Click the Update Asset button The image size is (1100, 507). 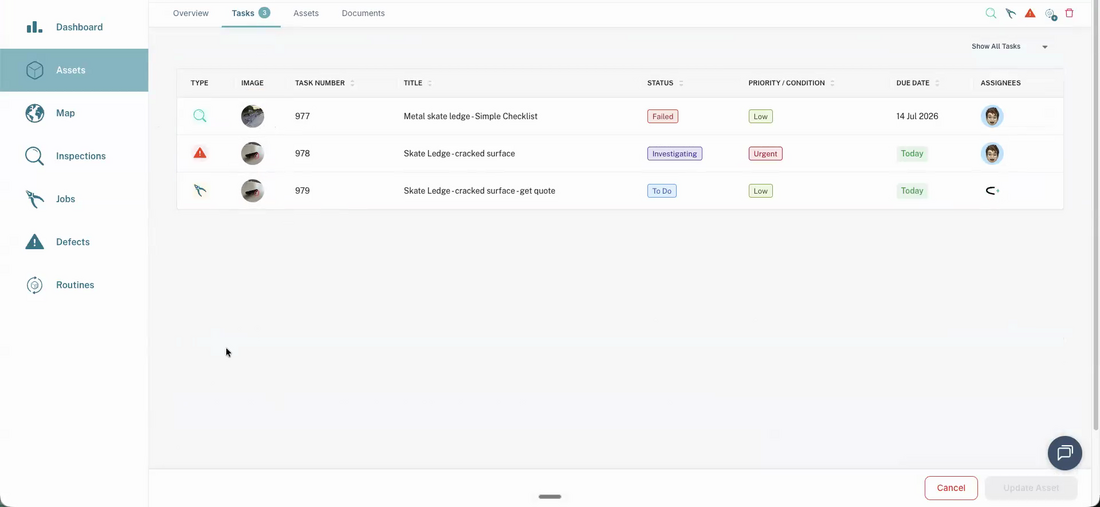1031,488
